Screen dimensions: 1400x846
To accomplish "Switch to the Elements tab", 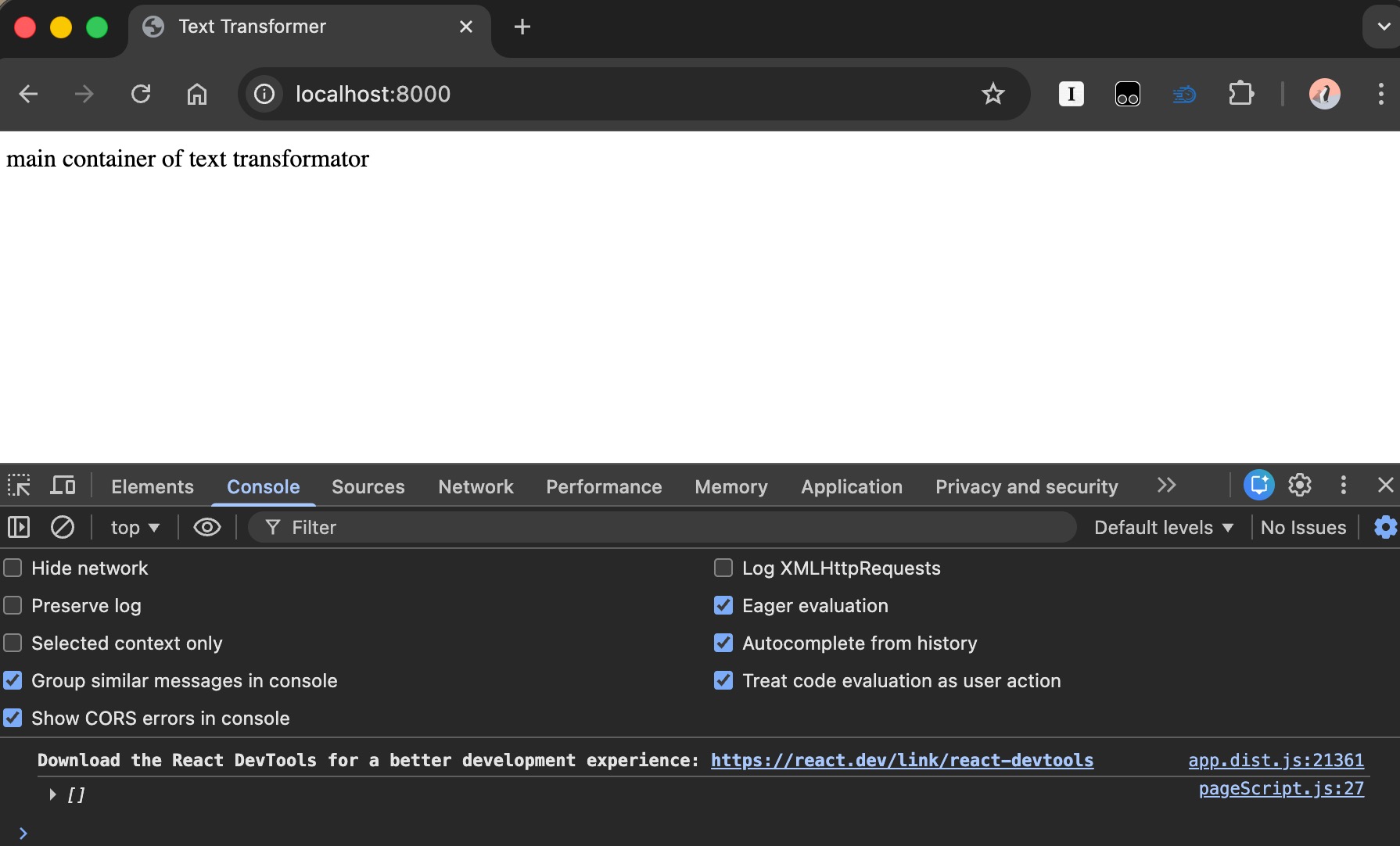I will point(153,486).
